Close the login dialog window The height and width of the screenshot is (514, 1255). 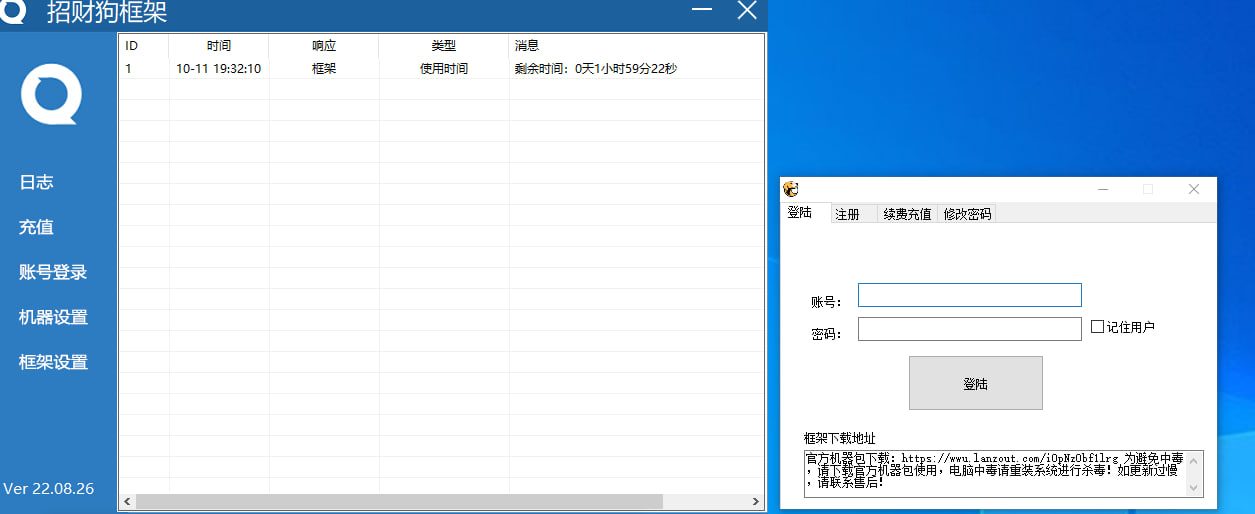point(1193,189)
